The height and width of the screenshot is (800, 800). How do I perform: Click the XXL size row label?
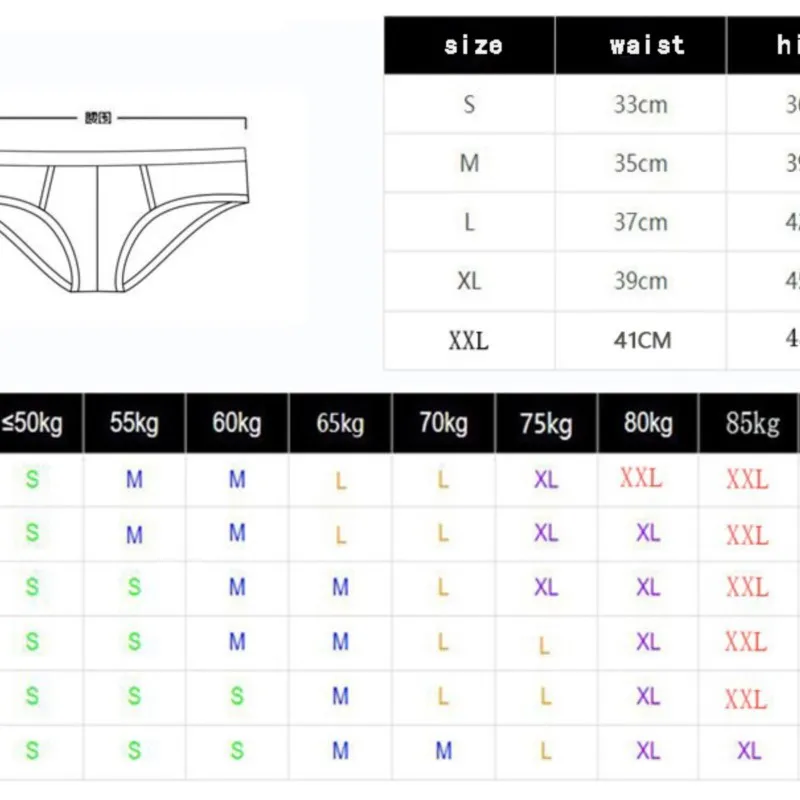tap(469, 340)
